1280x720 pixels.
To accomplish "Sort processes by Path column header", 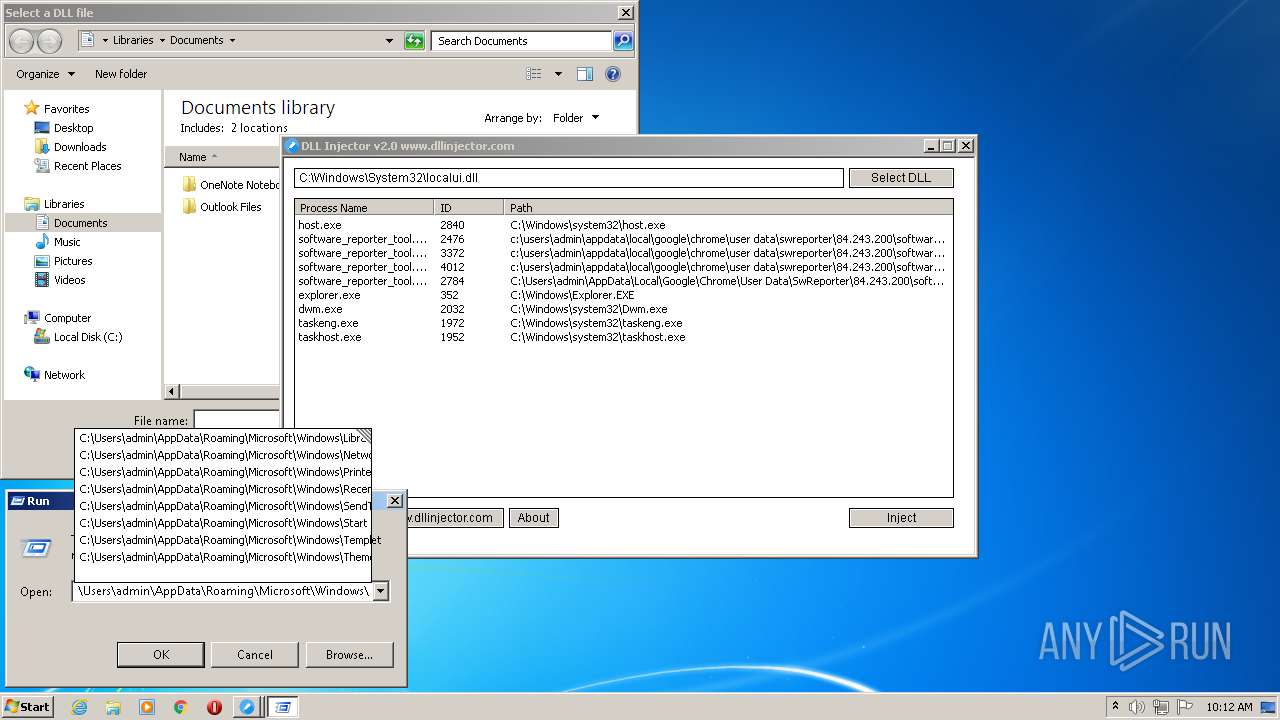I will [728, 208].
